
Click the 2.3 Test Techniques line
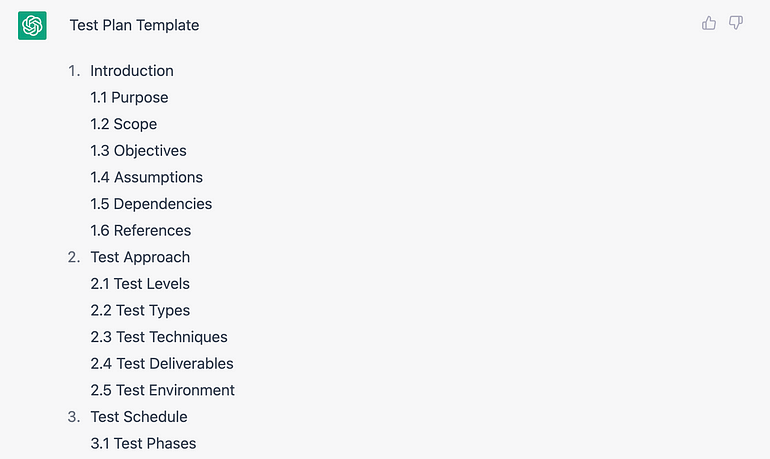159,337
